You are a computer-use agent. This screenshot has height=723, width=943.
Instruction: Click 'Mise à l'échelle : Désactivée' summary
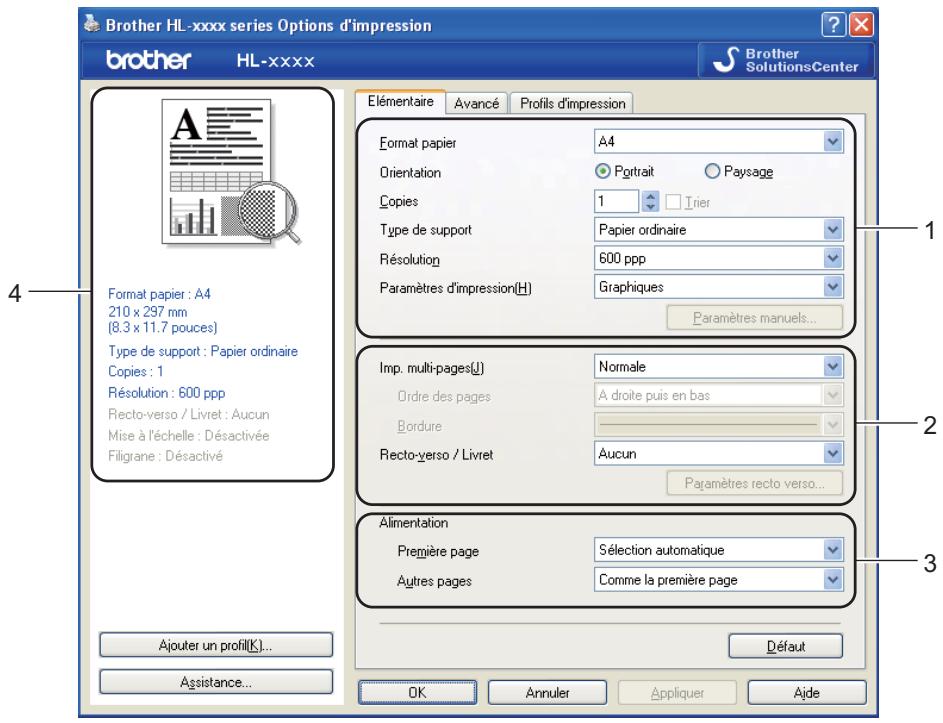point(189,435)
